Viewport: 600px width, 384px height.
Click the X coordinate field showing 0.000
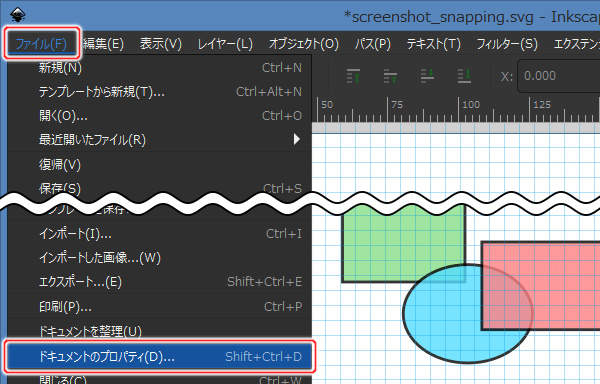tap(559, 76)
